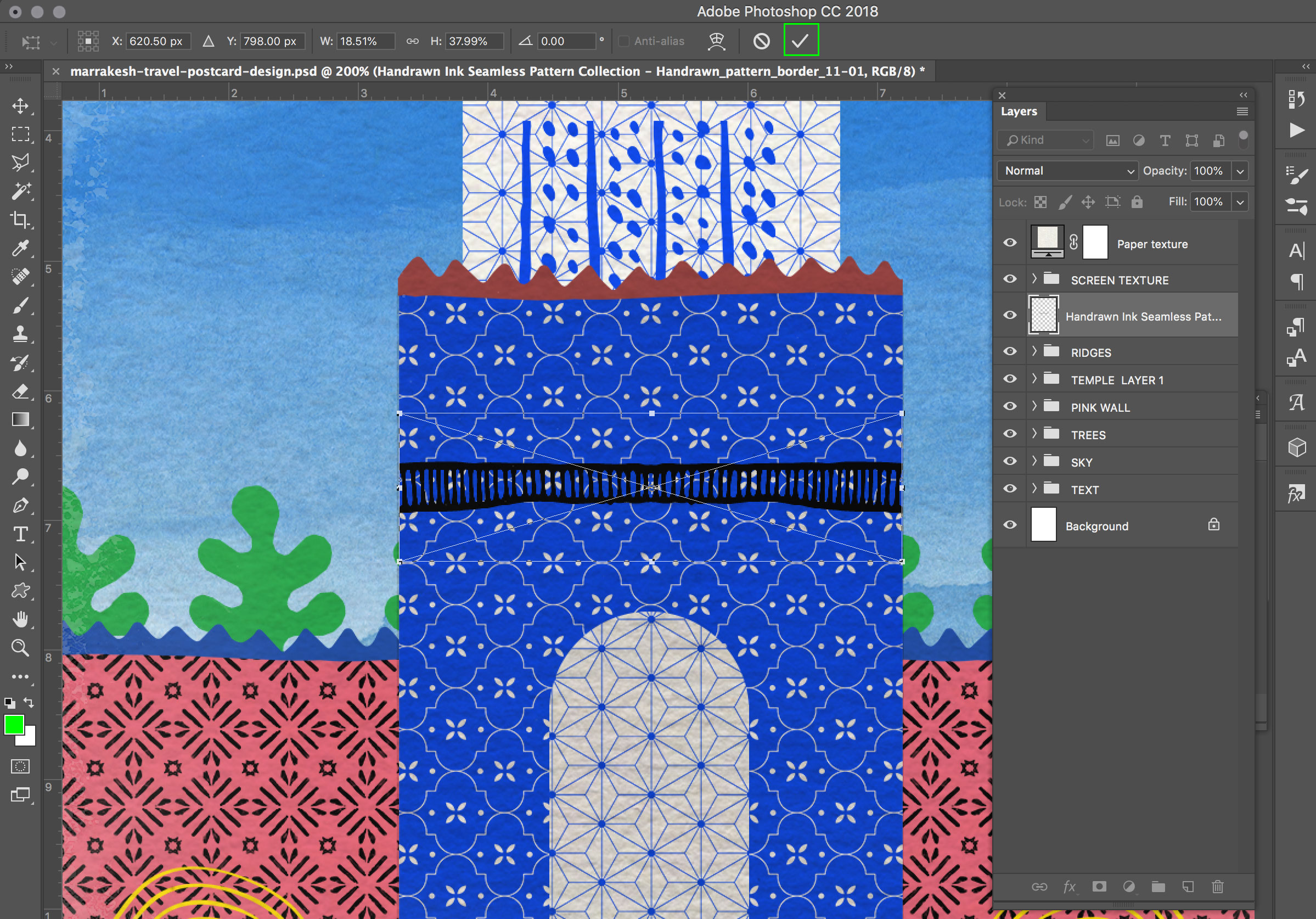This screenshot has height=919, width=1316.
Task: Click the Brush tool icon
Action: (22, 307)
